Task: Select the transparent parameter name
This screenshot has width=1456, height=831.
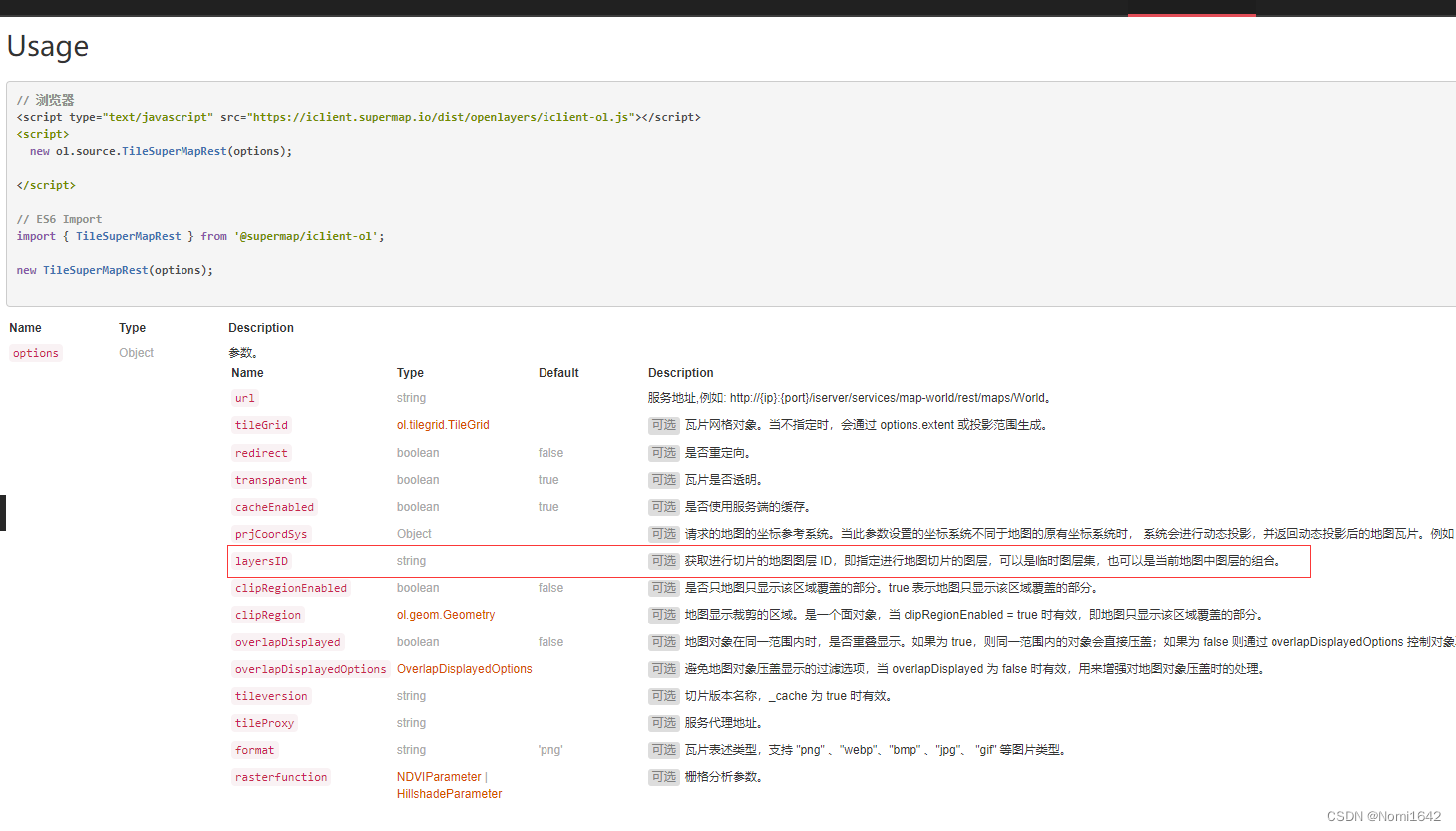Action: point(271,480)
